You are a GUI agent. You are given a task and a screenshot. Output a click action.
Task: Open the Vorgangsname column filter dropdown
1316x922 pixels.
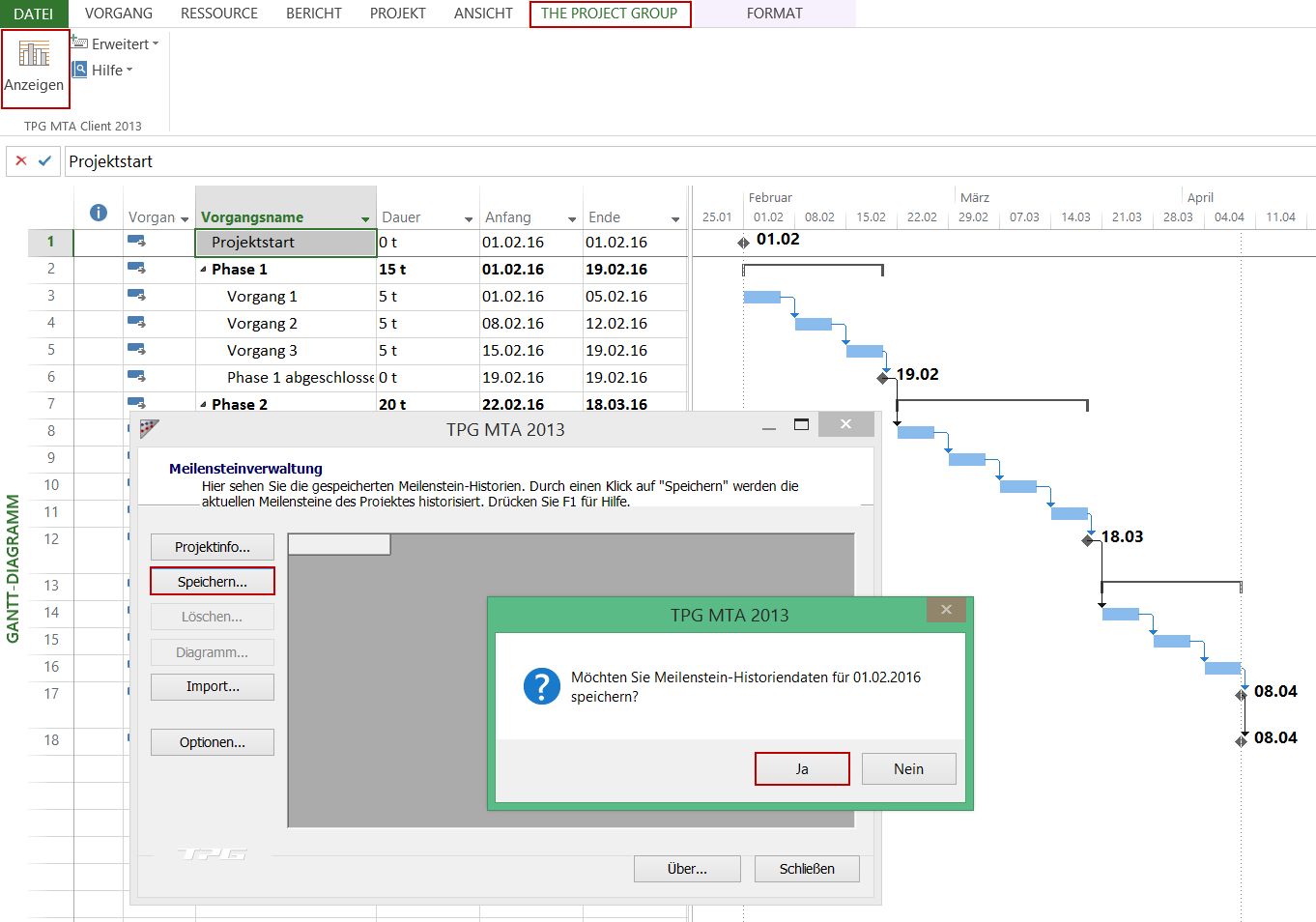pyautogui.click(x=365, y=219)
